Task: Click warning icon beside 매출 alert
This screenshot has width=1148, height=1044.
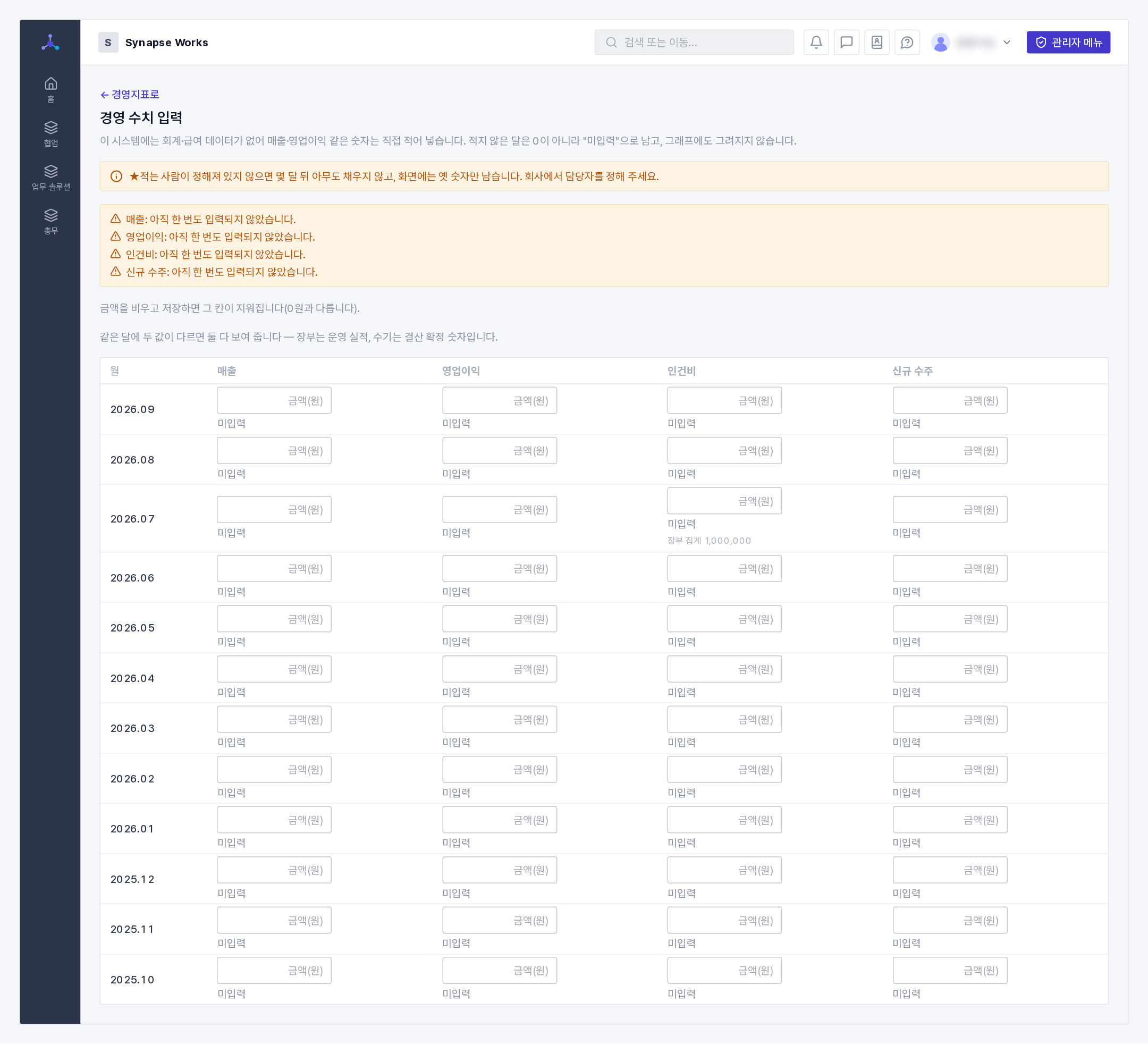Action: [x=116, y=218]
